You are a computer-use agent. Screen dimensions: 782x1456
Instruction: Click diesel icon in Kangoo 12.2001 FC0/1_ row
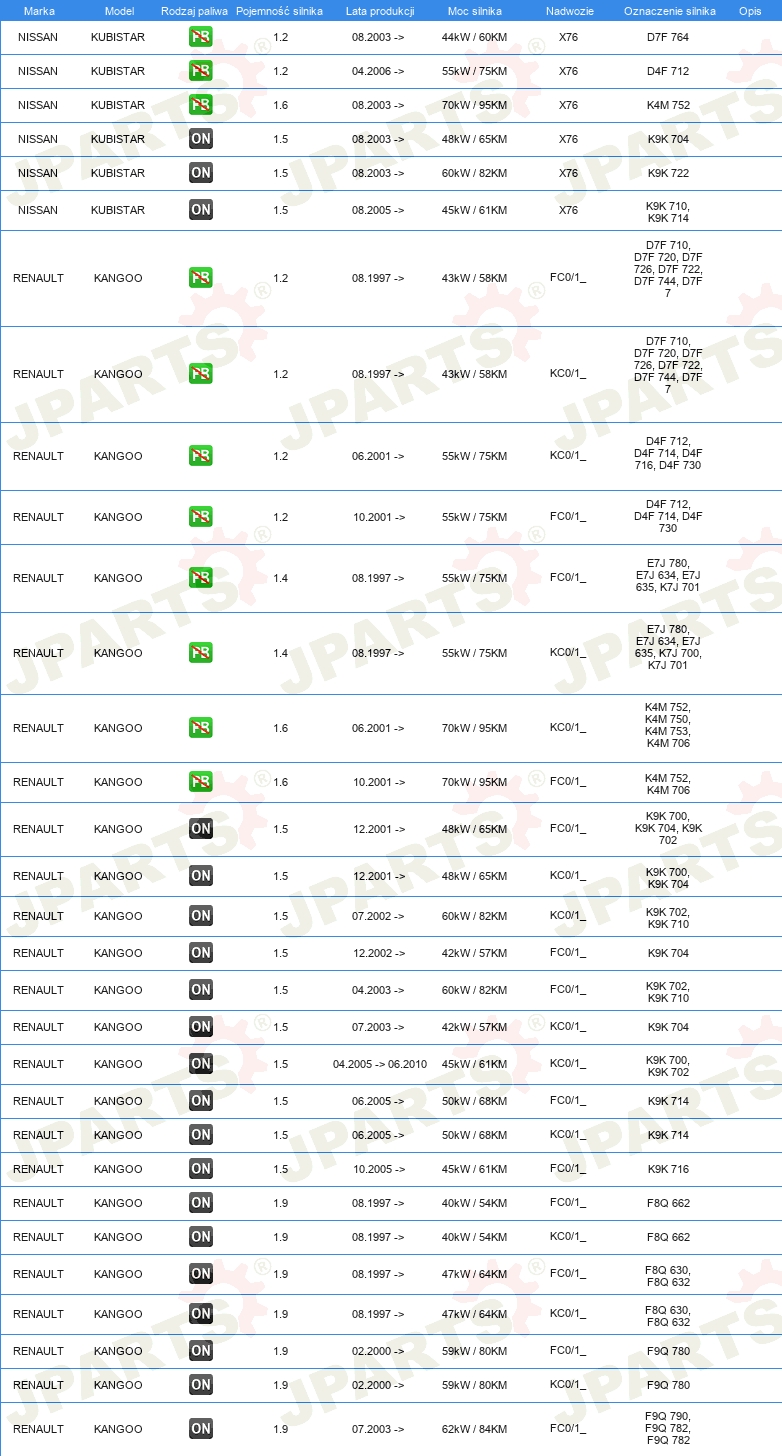[201, 829]
